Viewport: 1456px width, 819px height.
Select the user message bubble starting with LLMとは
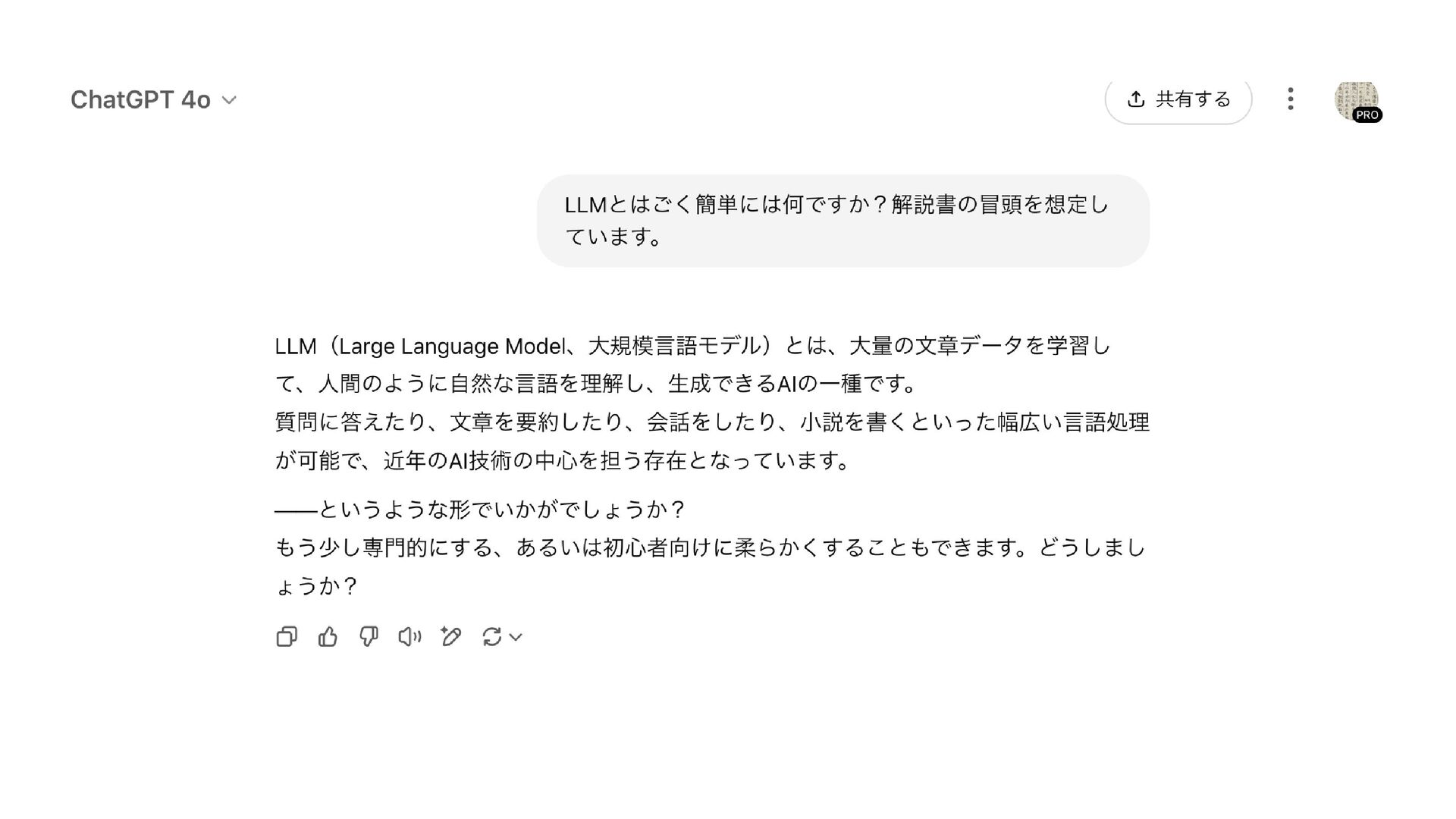pyautogui.click(x=843, y=221)
